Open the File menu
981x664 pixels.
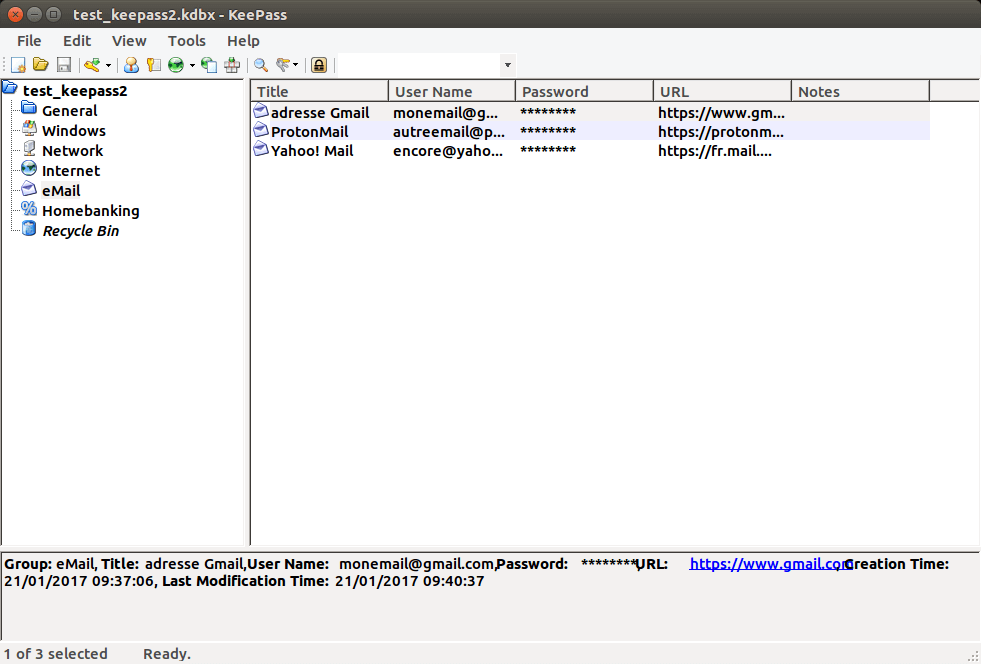click(x=29, y=41)
